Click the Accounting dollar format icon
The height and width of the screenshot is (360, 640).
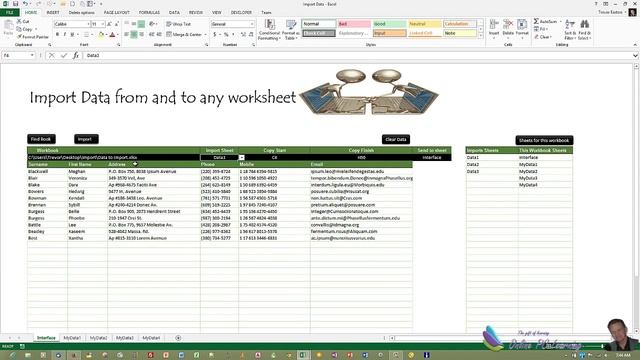tap(215, 35)
